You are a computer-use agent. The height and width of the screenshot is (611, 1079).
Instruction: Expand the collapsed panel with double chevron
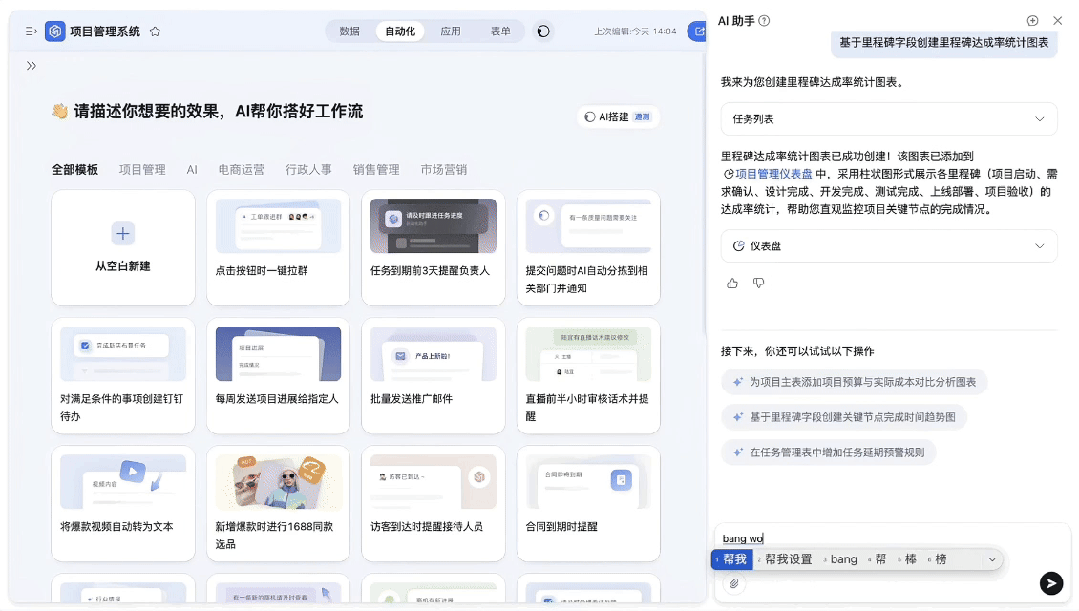[x=31, y=66]
